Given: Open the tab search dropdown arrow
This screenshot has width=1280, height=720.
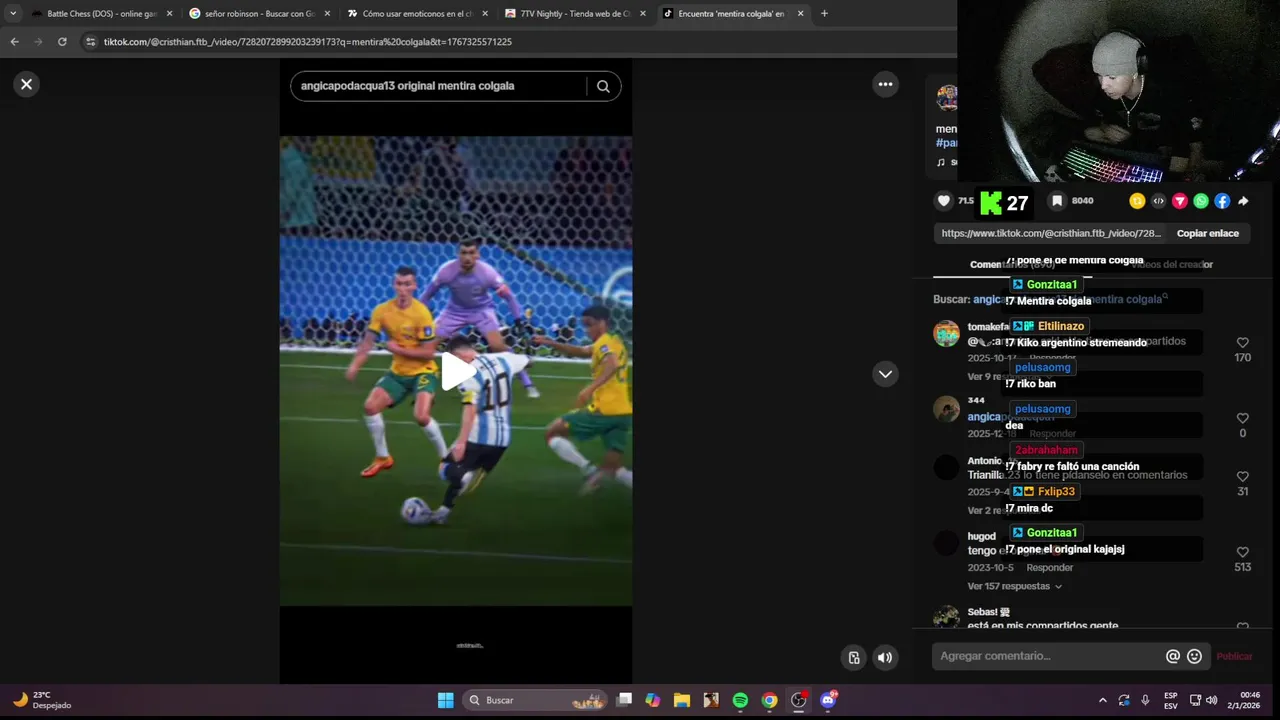Looking at the screenshot, I should (13, 14).
